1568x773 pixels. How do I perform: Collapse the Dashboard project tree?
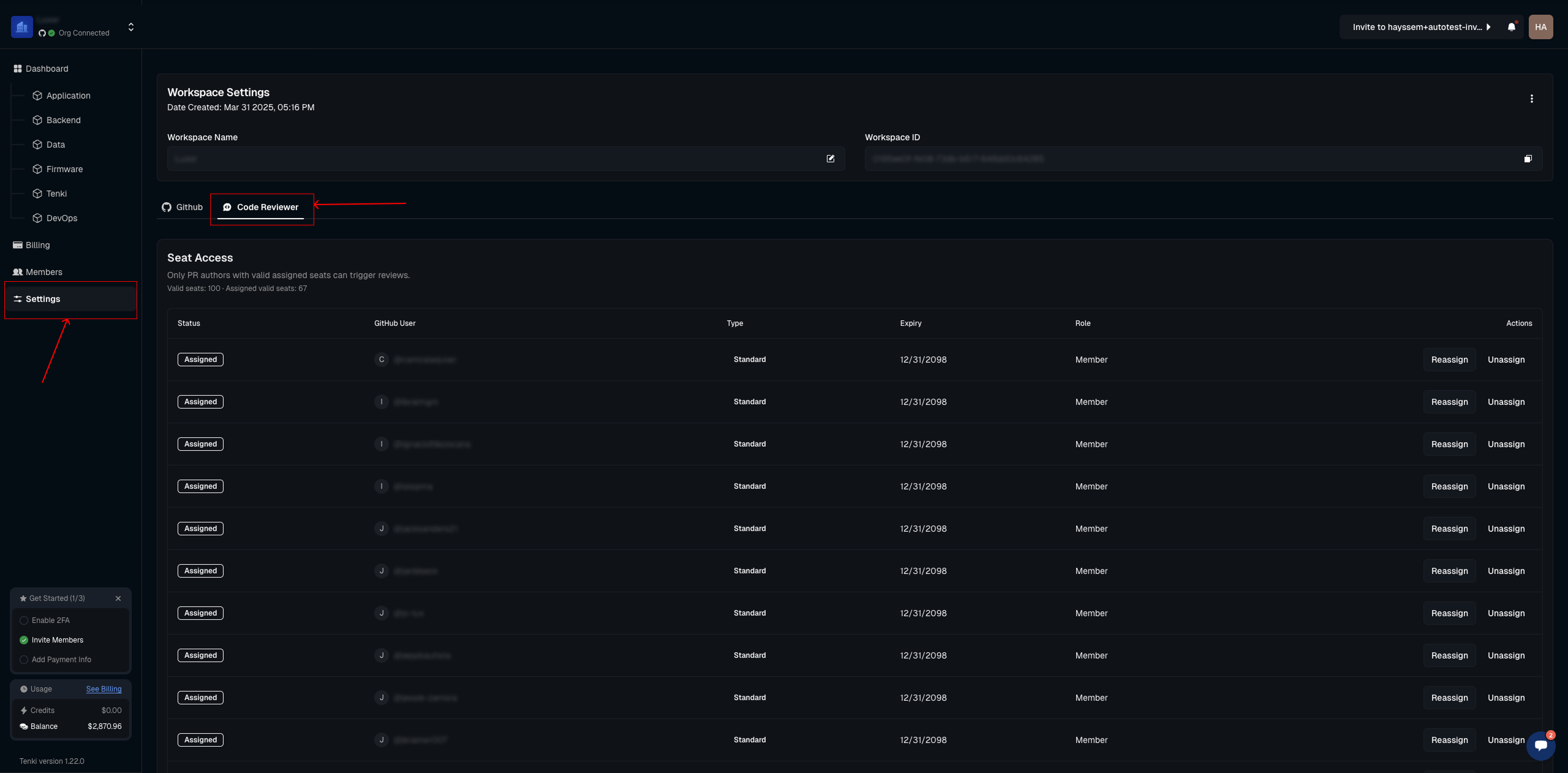click(x=47, y=69)
